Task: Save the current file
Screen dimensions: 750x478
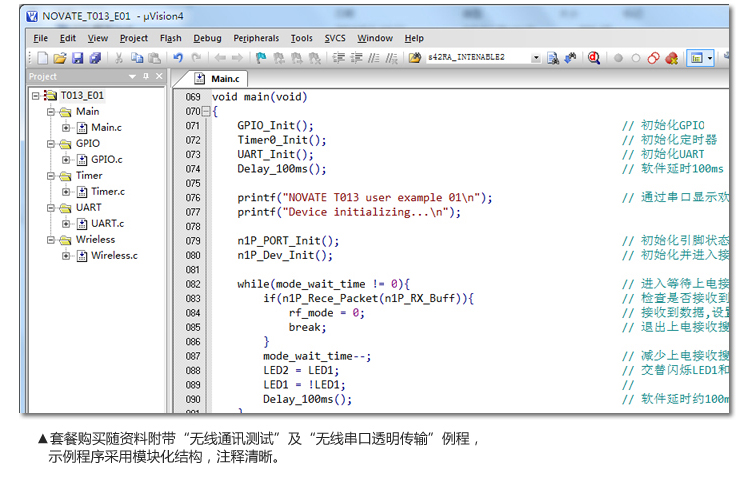Action: pos(77,58)
